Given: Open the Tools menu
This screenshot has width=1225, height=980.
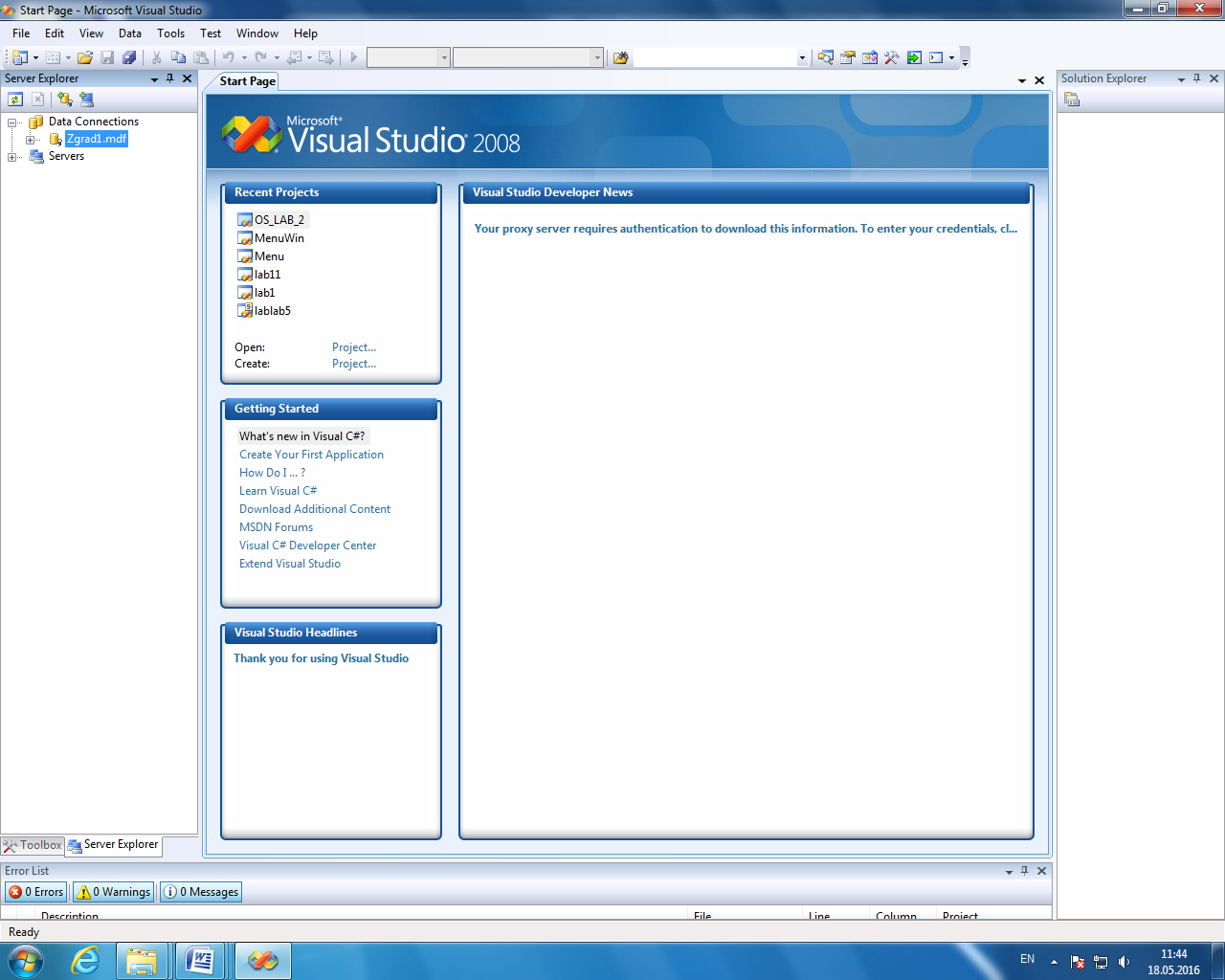Looking at the screenshot, I should point(171,33).
